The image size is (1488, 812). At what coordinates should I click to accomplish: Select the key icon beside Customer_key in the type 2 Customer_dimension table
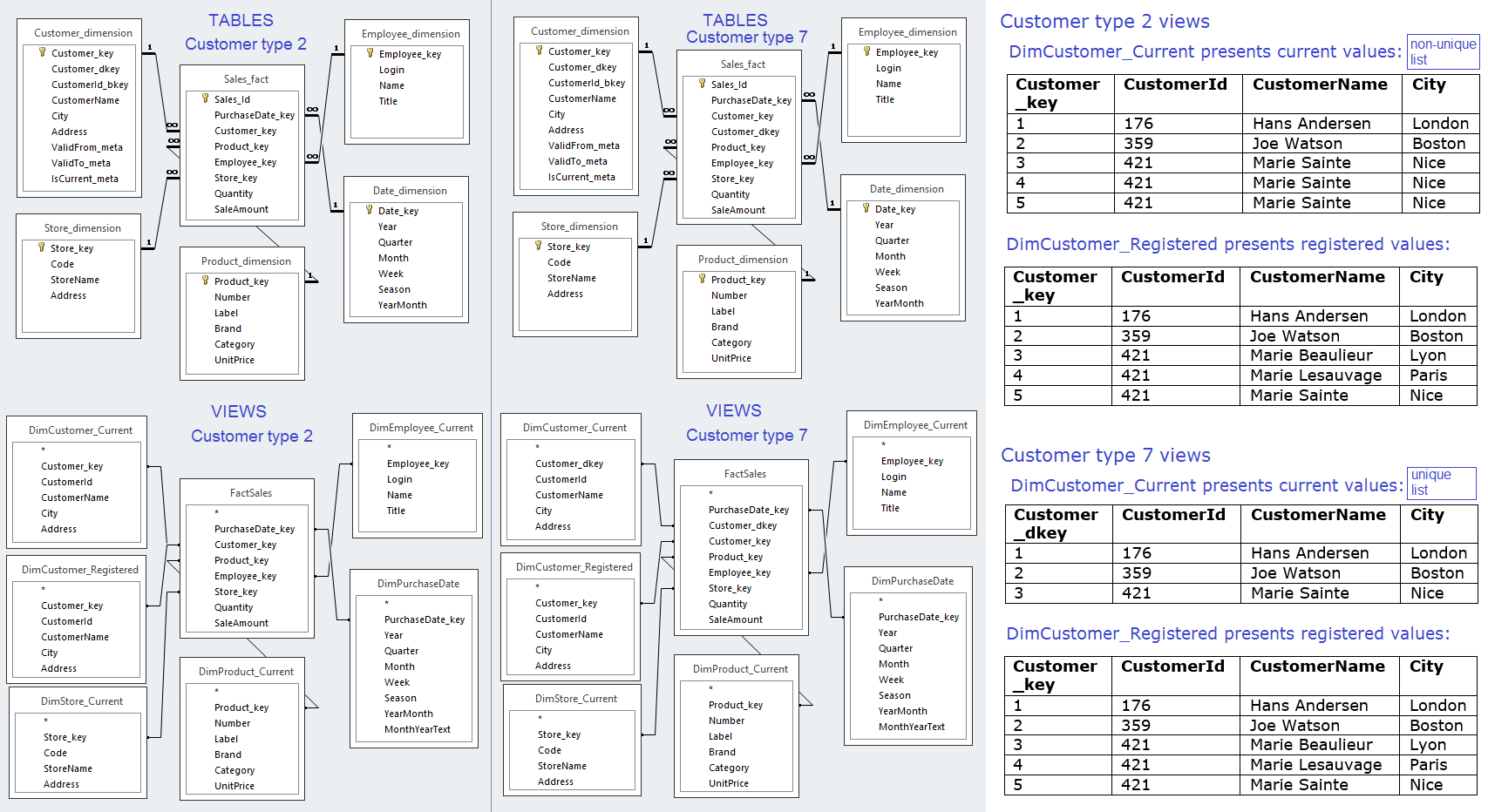point(42,52)
